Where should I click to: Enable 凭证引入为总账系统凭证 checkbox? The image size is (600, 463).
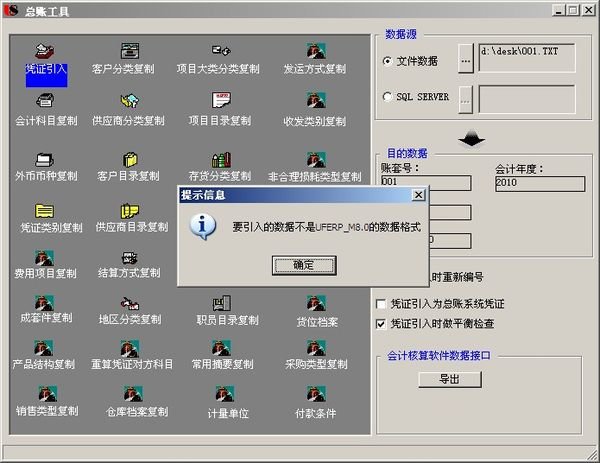click(381, 304)
